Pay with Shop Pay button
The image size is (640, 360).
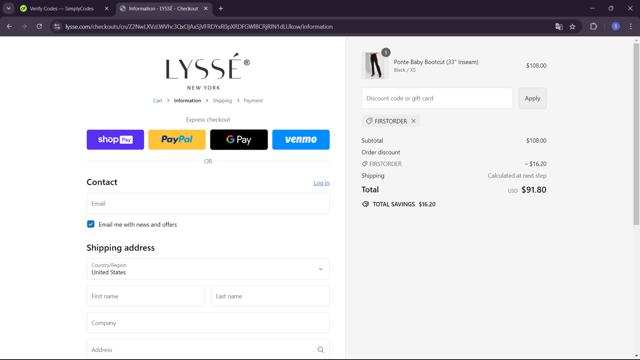(x=115, y=140)
